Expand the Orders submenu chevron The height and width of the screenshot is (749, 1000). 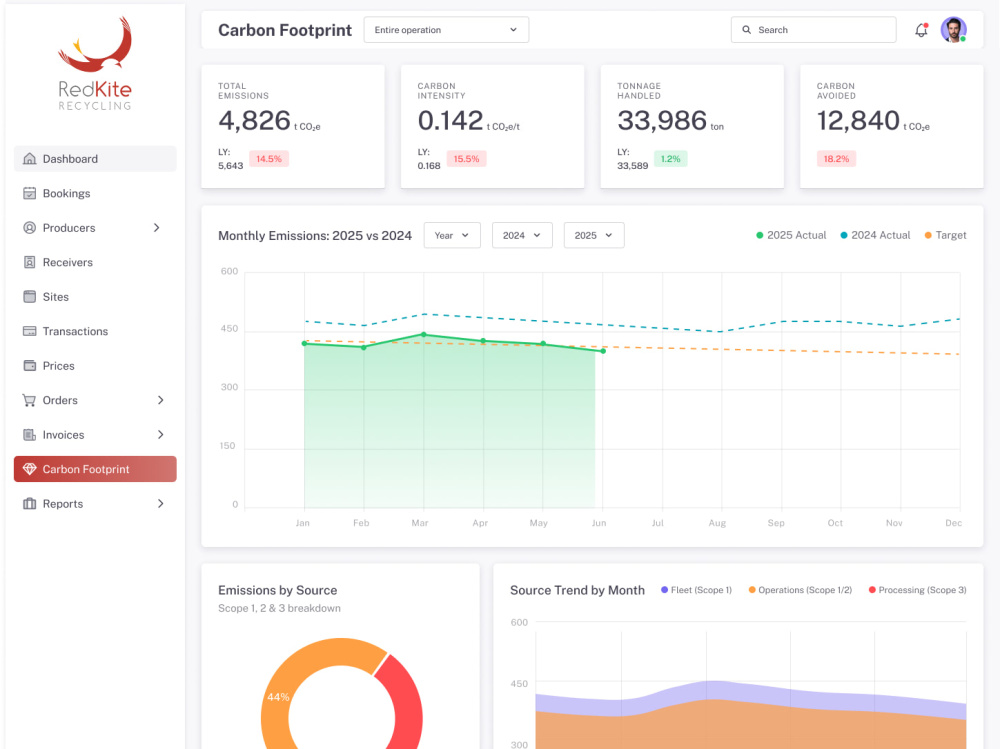click(x=161, y=400)
